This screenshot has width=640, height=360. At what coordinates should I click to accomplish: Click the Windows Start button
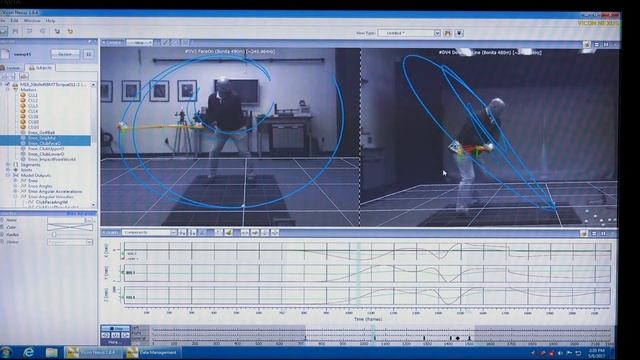[x=6, y=352]
